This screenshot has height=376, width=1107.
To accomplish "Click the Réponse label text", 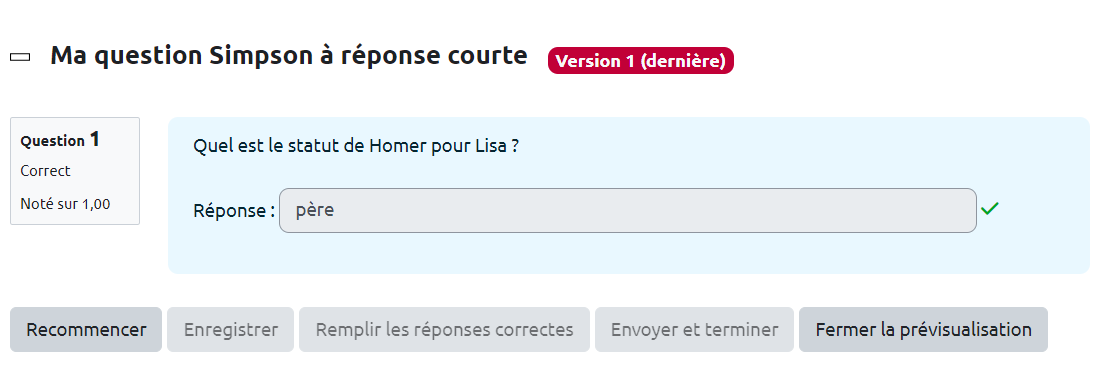I will 234,210.
